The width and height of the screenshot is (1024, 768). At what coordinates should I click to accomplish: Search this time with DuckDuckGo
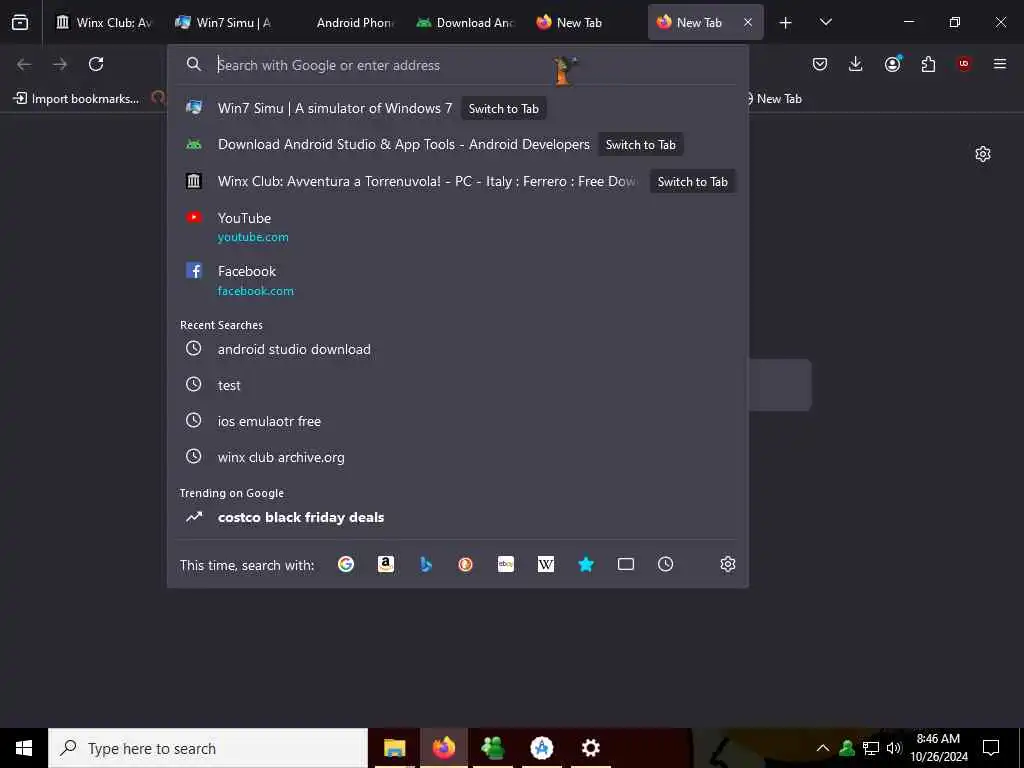[x=466, y=564]
